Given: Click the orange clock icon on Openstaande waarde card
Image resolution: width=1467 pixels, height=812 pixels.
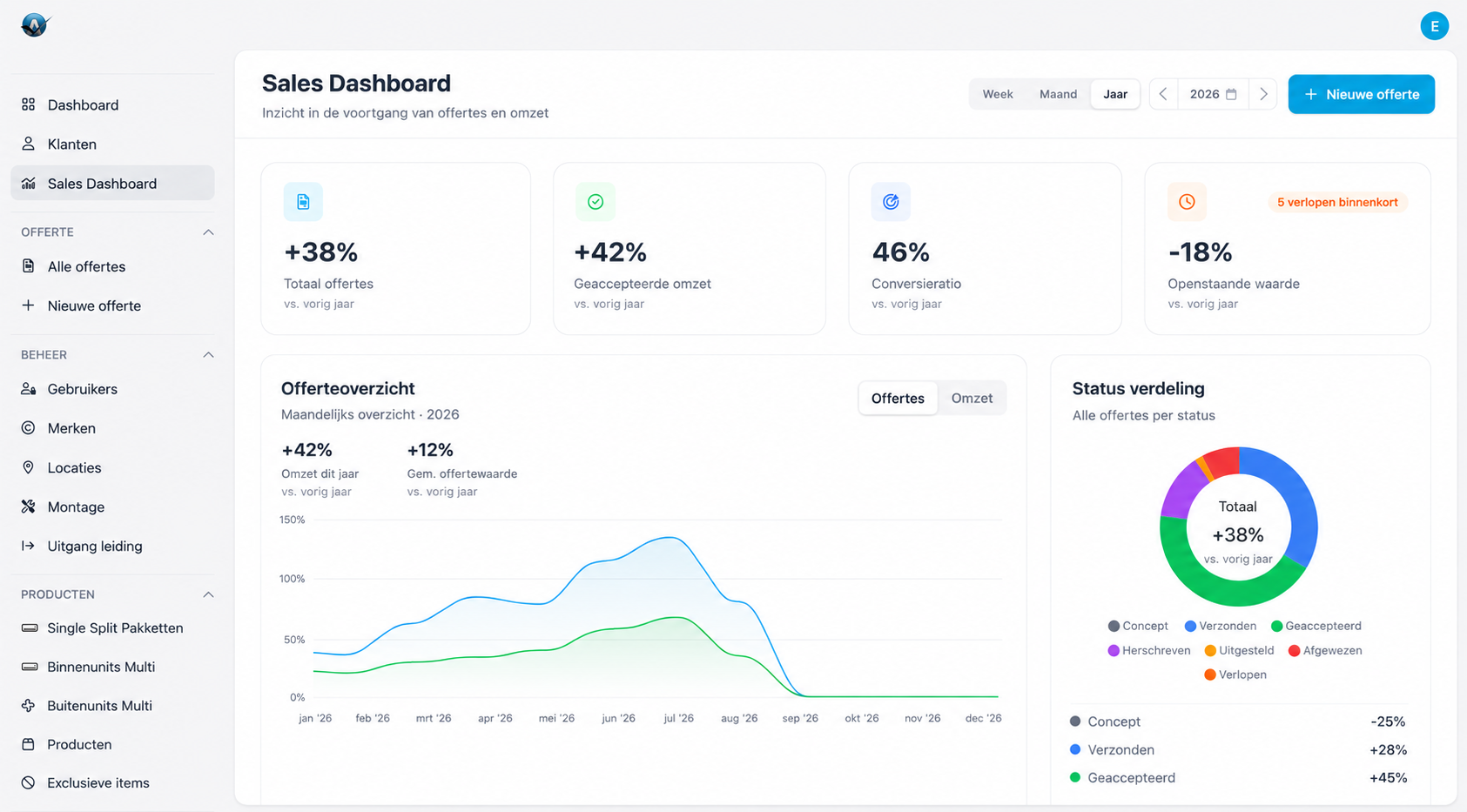Looking at the screenshot, I should coord(1187,202).
